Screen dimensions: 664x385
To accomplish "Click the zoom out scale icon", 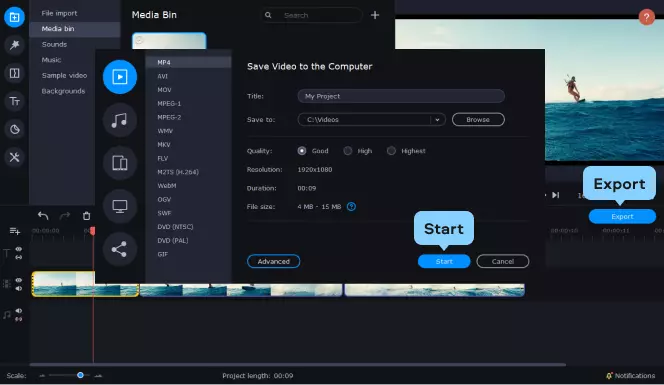I will click(42, 376).
